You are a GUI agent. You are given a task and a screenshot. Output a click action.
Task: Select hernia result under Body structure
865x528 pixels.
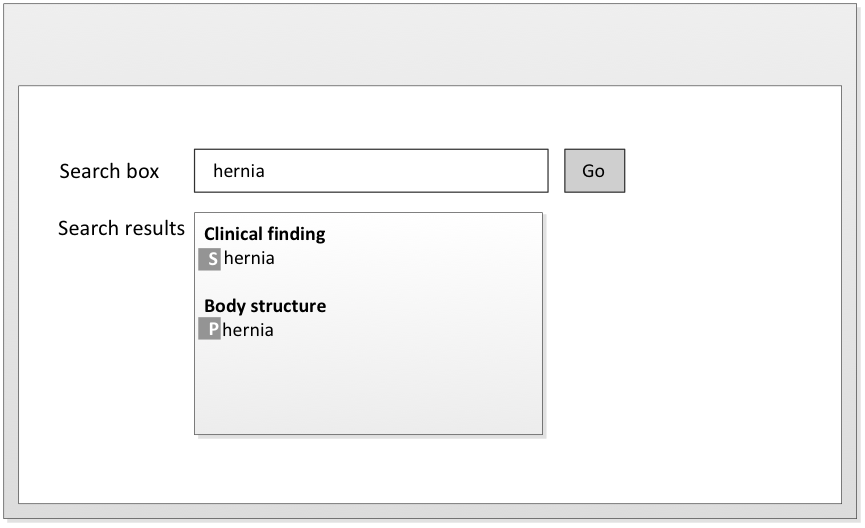click(248, 330)
